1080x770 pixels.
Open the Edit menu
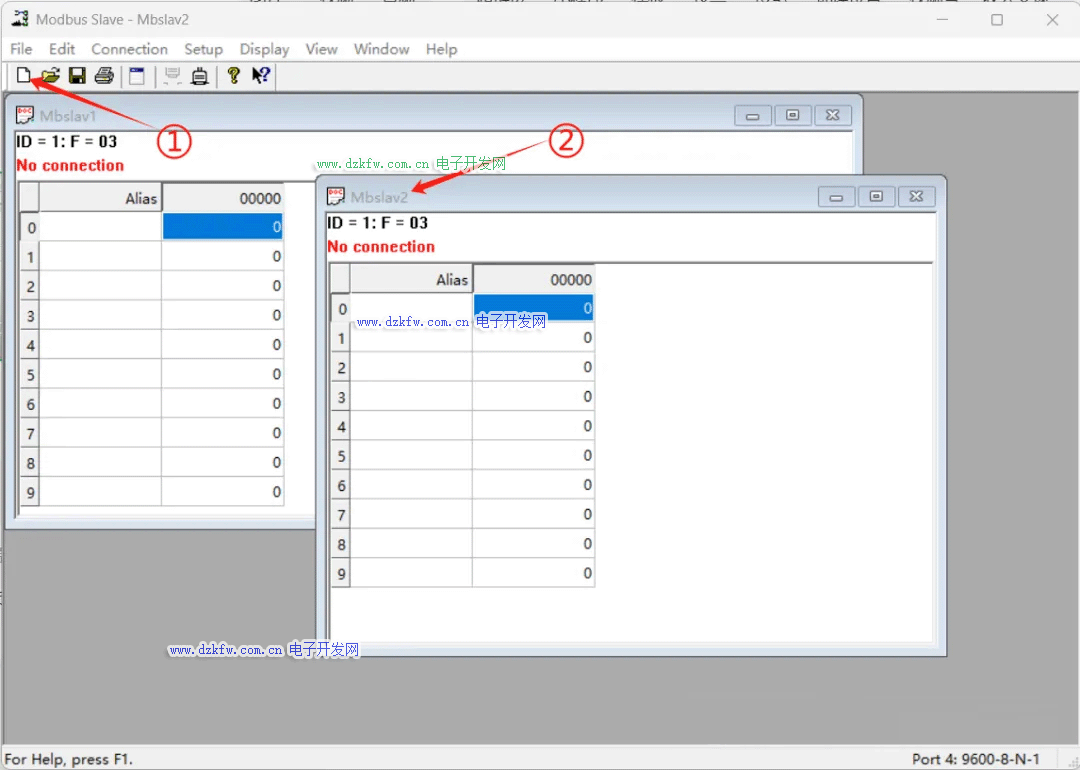(61, 49)
